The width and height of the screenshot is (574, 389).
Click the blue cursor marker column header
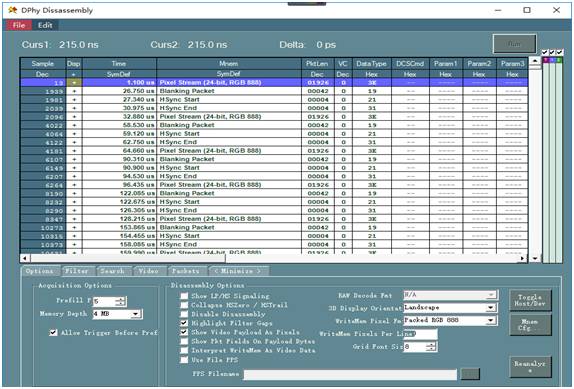click(x=552, y=60)
